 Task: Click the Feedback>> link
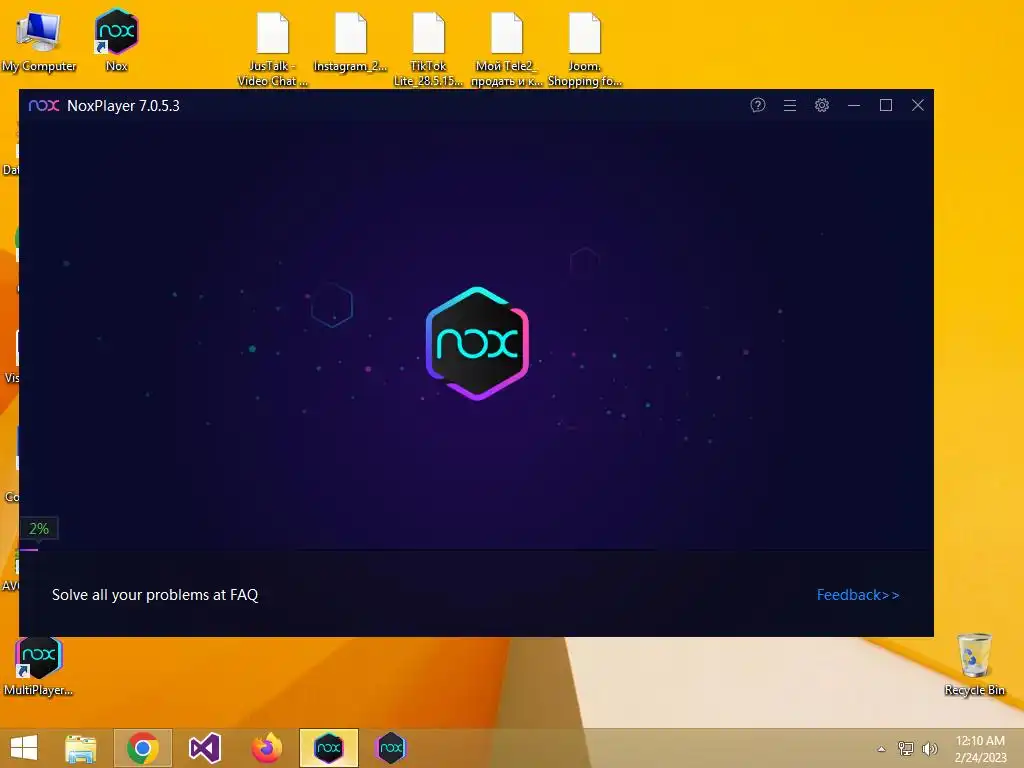coord(857,595)
